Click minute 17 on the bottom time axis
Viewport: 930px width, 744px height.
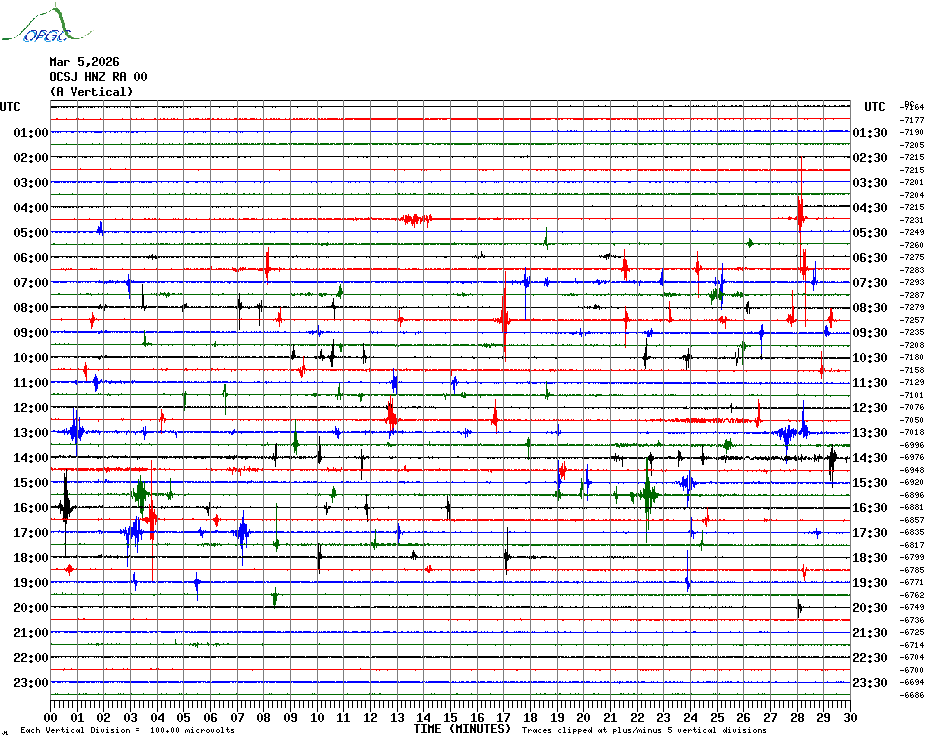(504, 717)
